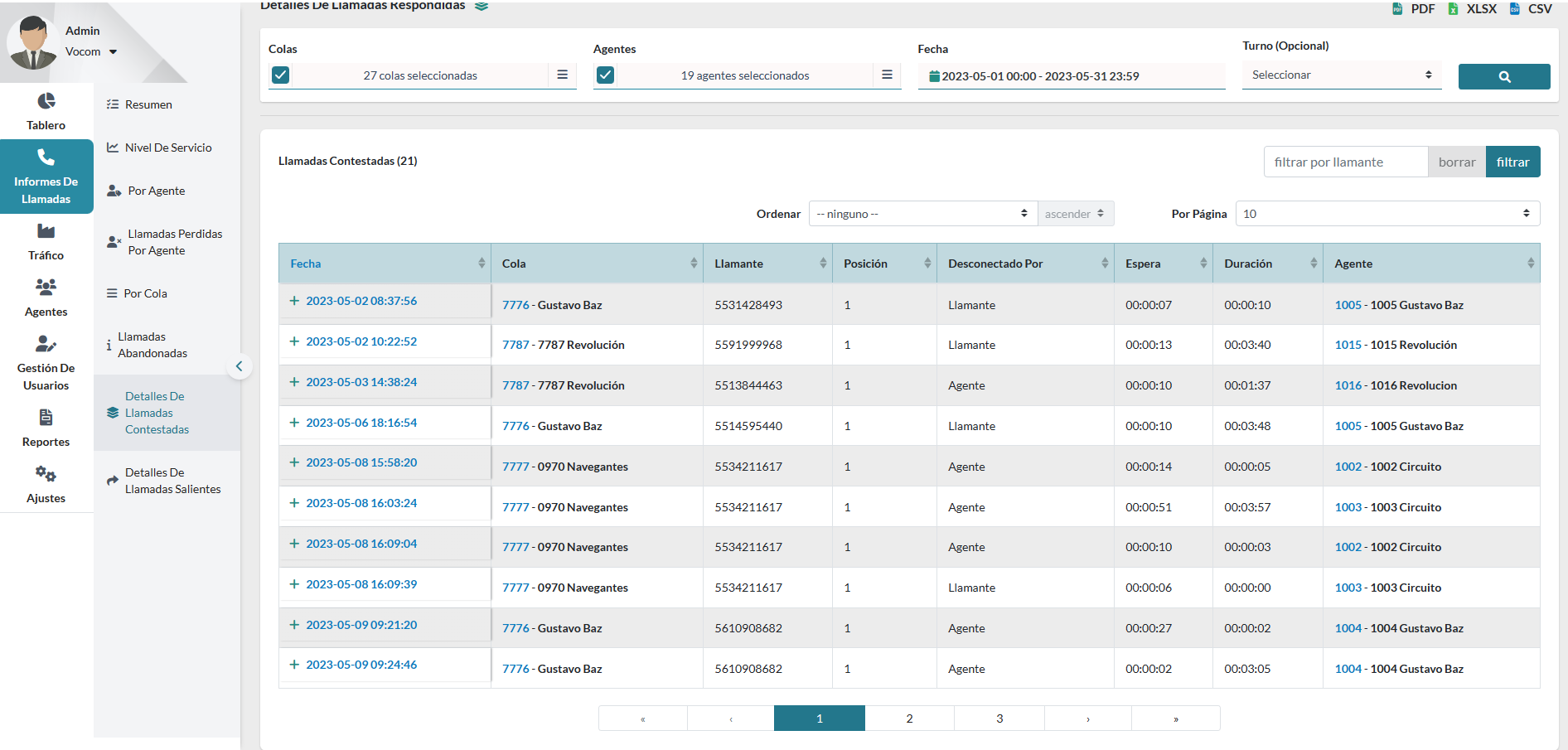Screen dimensions: 1568x750
Task: Toggle the select-all Agentes checkbox
Action: coord(606,75)
